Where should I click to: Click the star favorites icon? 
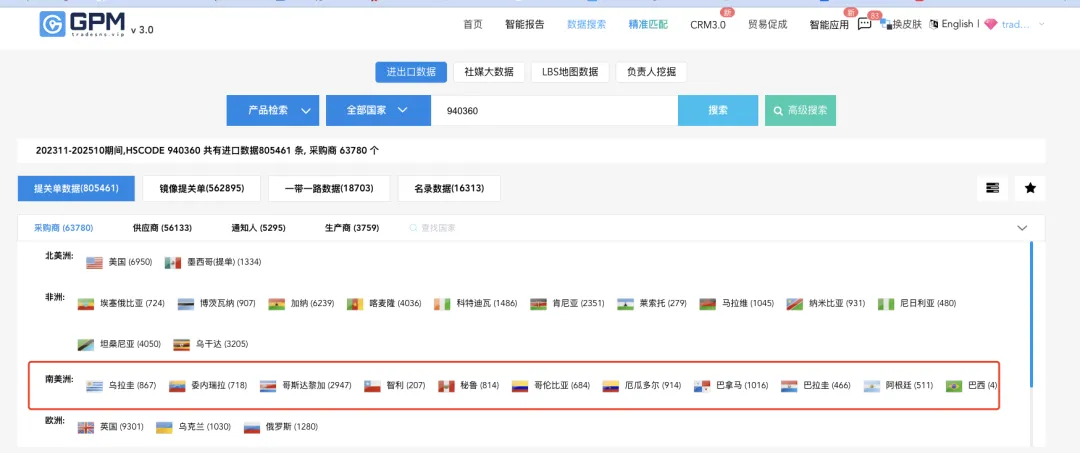[x=1030, y=187]
